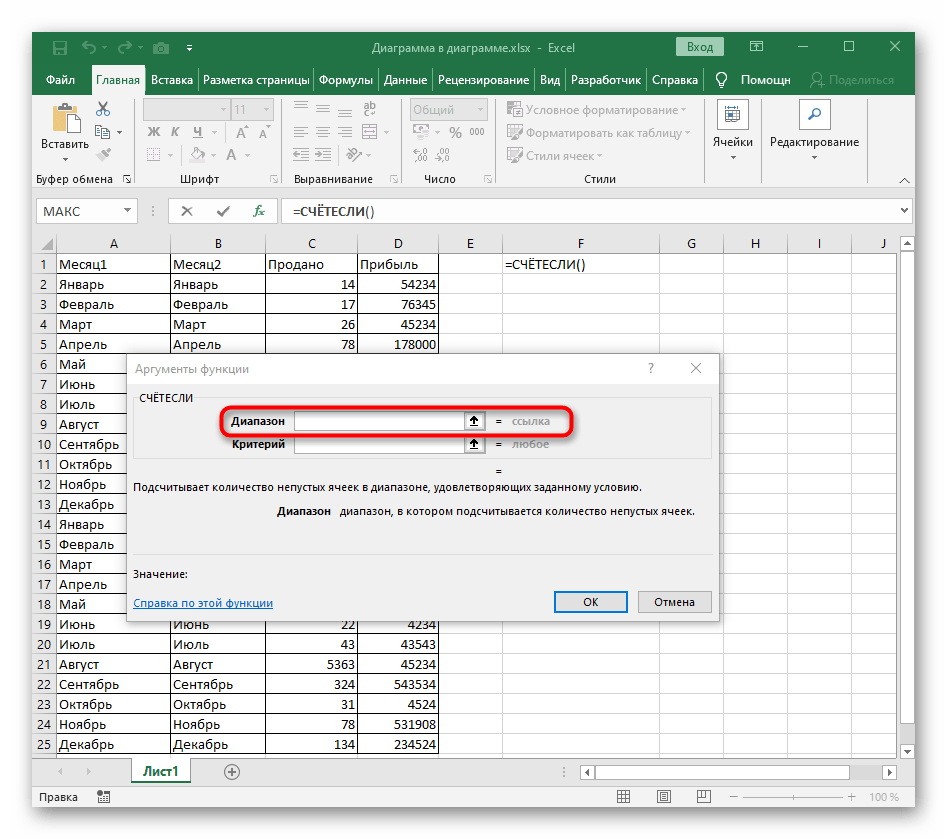
Task: Confirm formula with the checkmark icon
Action: click(222, 211)
